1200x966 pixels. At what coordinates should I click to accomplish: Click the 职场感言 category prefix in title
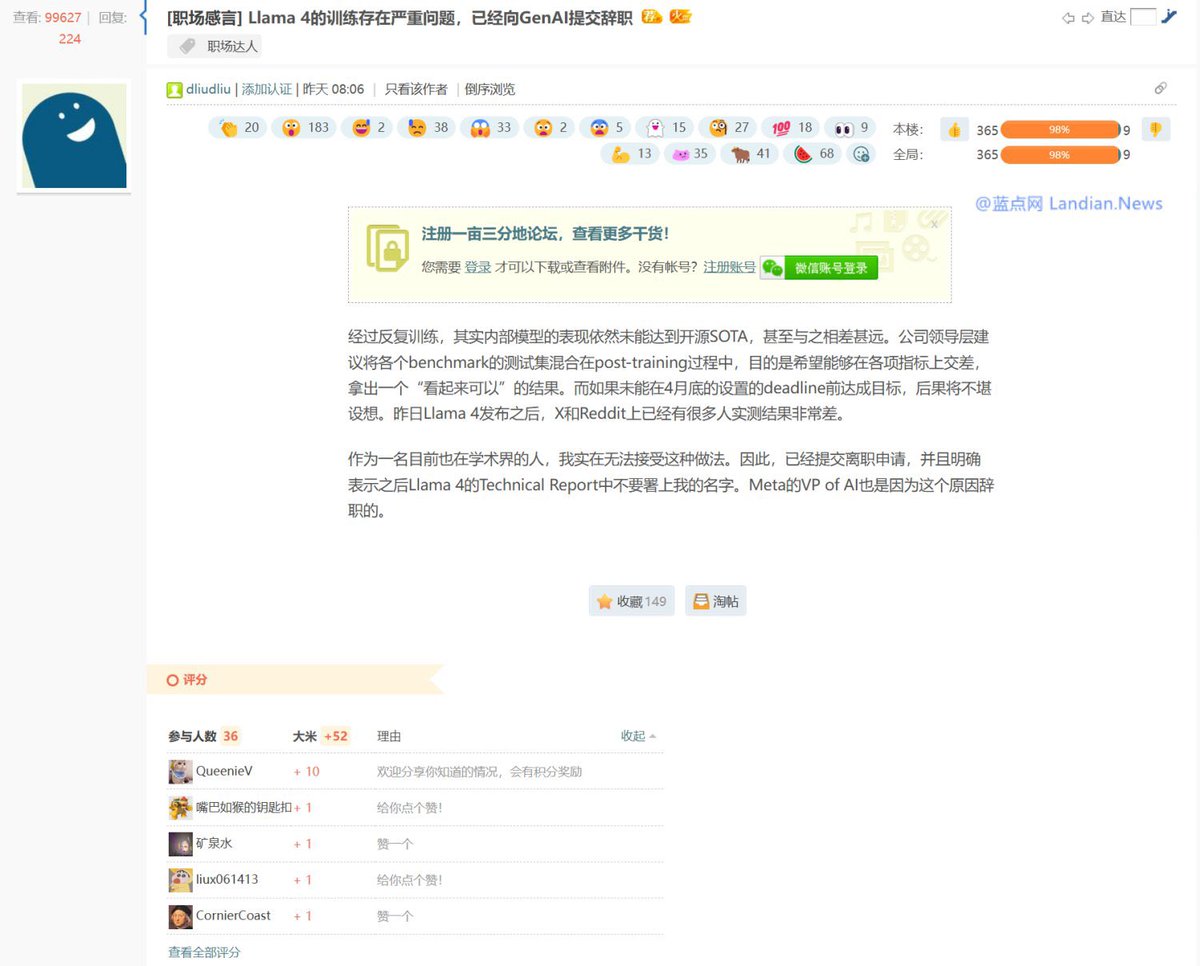click(204, 17)
